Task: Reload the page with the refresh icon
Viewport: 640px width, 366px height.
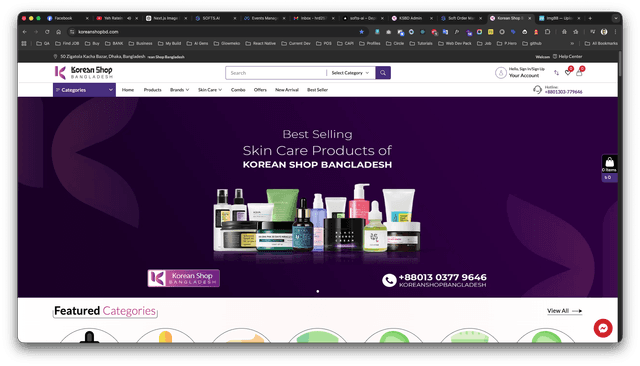Action: (47, 31)
